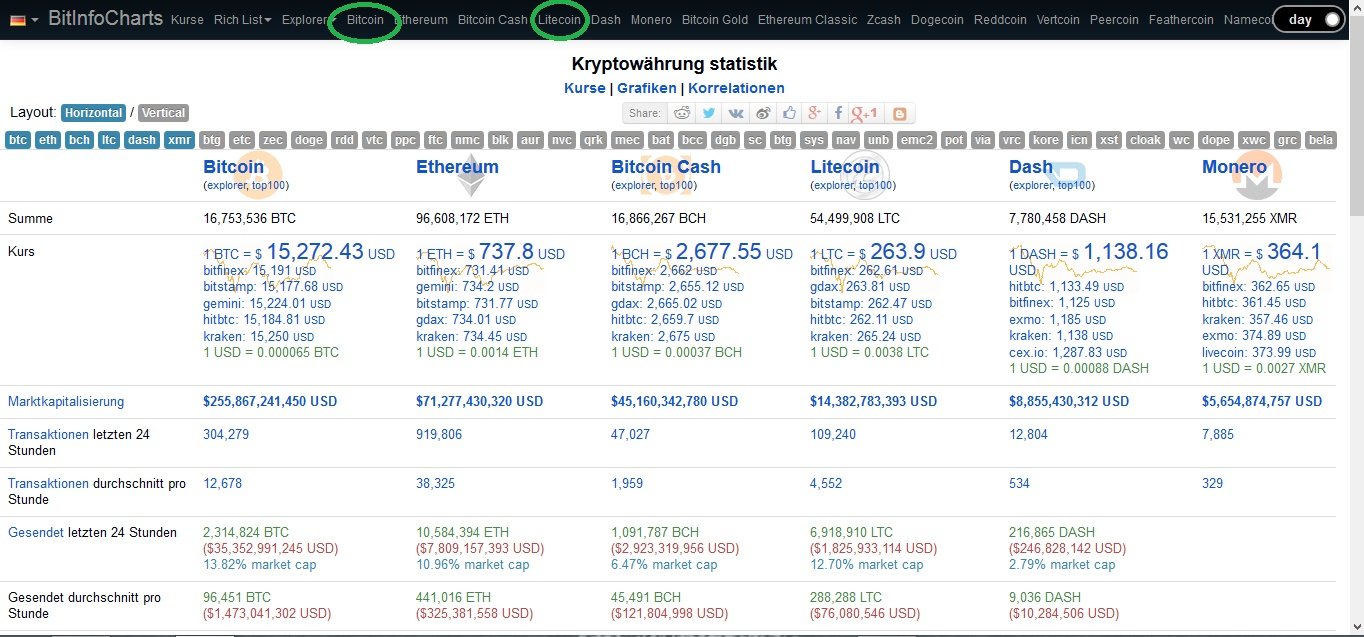Enable the bela coin tag
This screenshot has width=1364, height=637.
[1320, 140]
